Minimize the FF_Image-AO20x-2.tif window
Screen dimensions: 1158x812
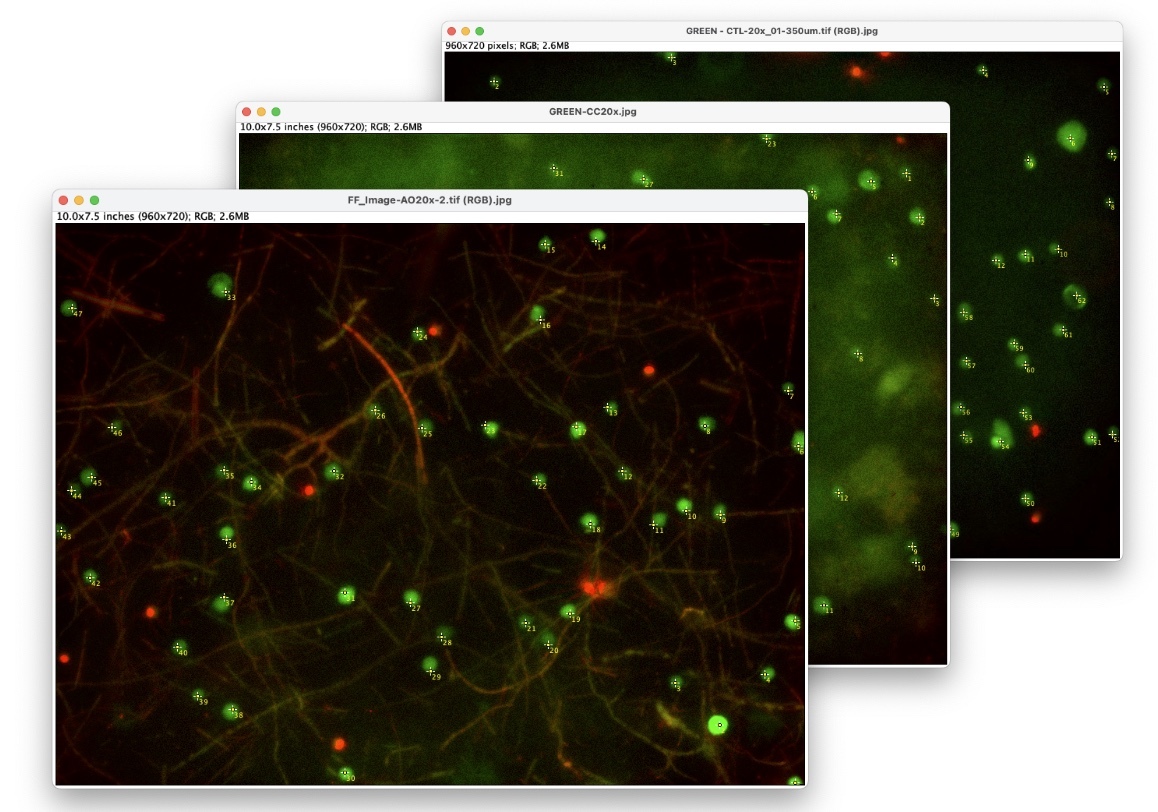(79, 200)
